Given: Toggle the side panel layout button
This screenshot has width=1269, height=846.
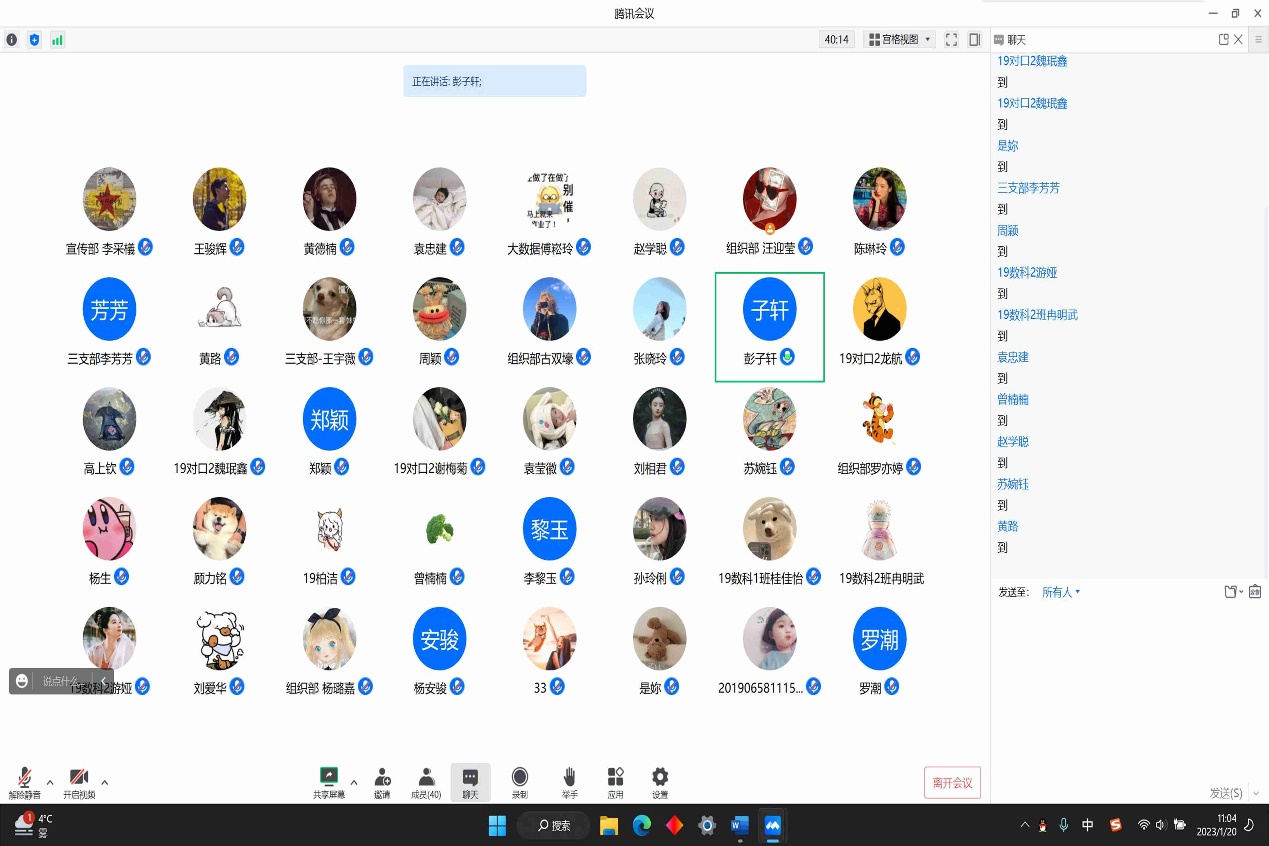Looking at the screenshot, I should tap(975, 40).
